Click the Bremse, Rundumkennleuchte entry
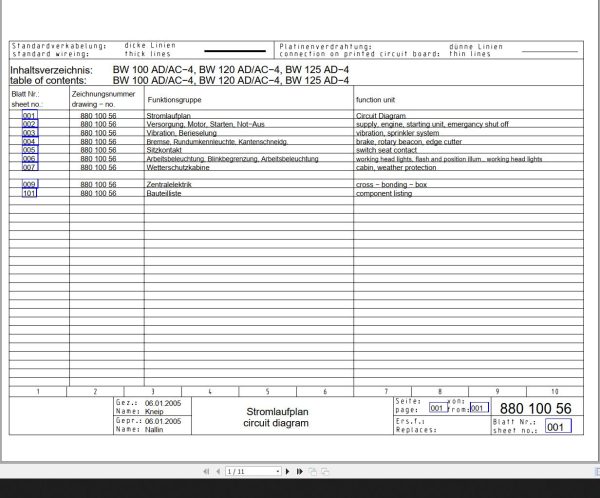600x498 pixels. [217, 142]
